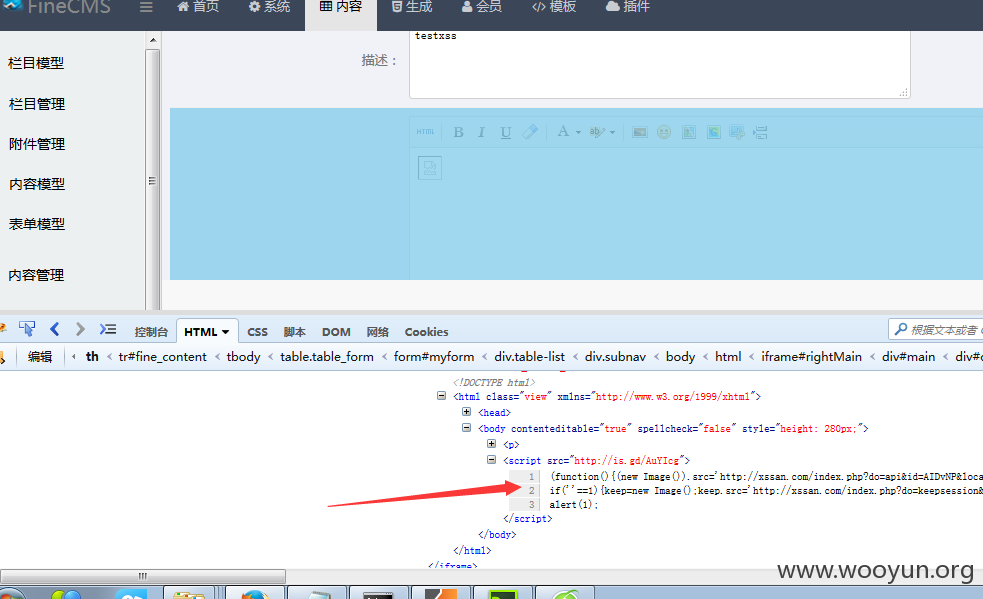This screenshot has width=983, height=599.
Task: Apply bold formatting in the editor
Action: [458, 132]
